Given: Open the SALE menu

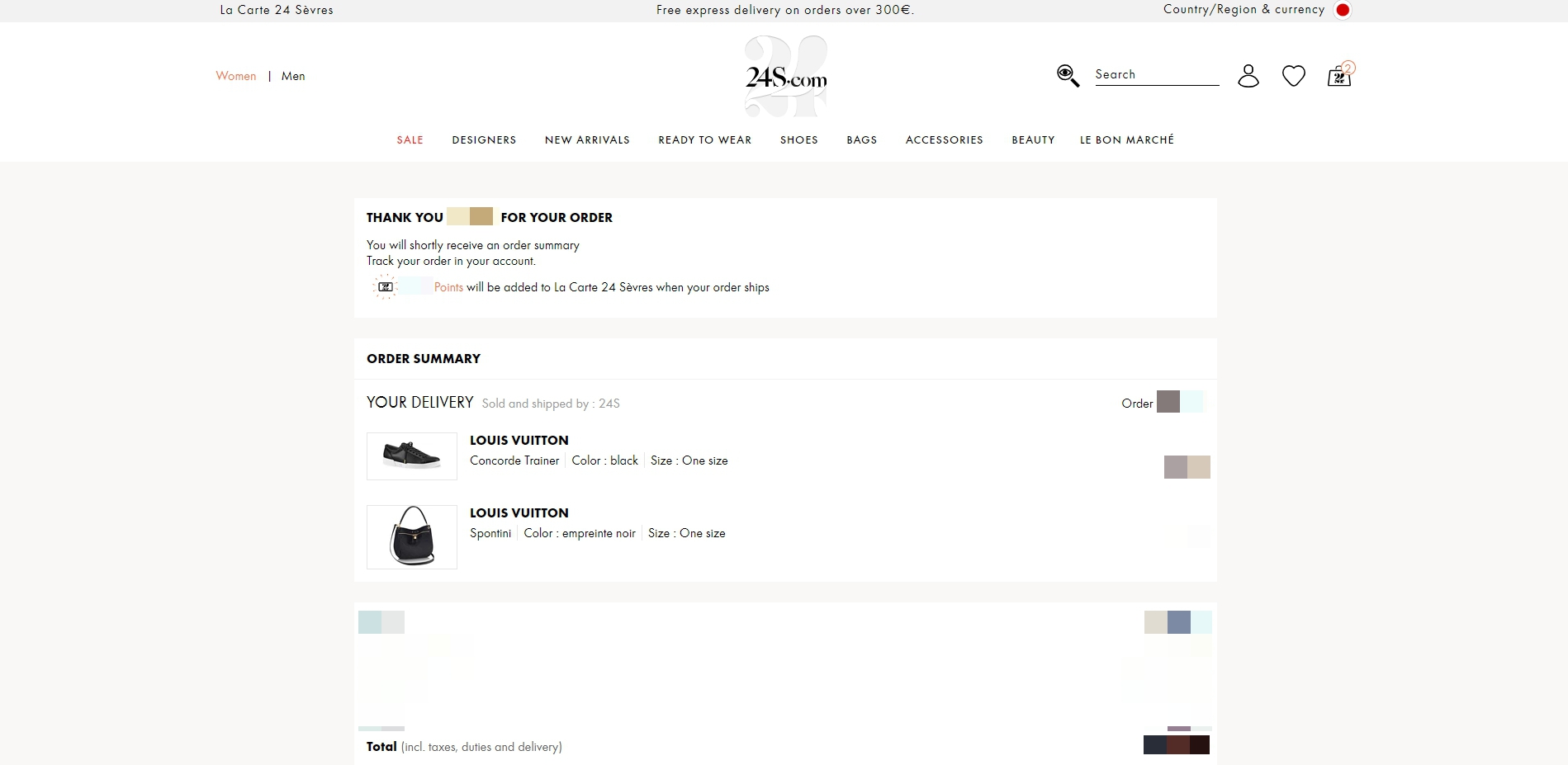Looking at the screenshot, I should click(410, 140).
